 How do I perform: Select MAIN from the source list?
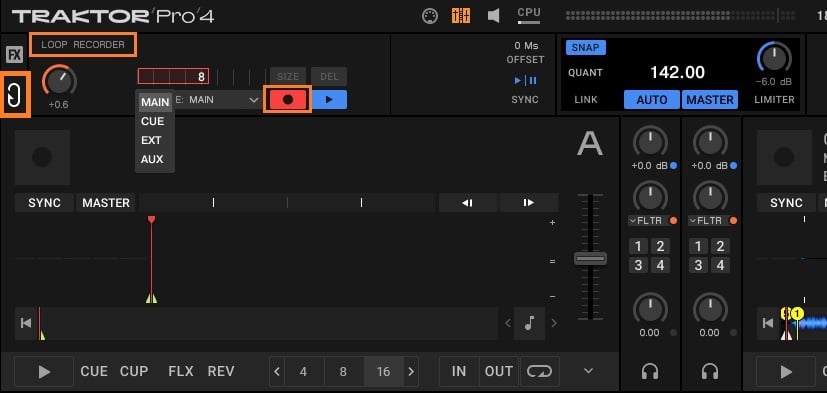(155, 102)
